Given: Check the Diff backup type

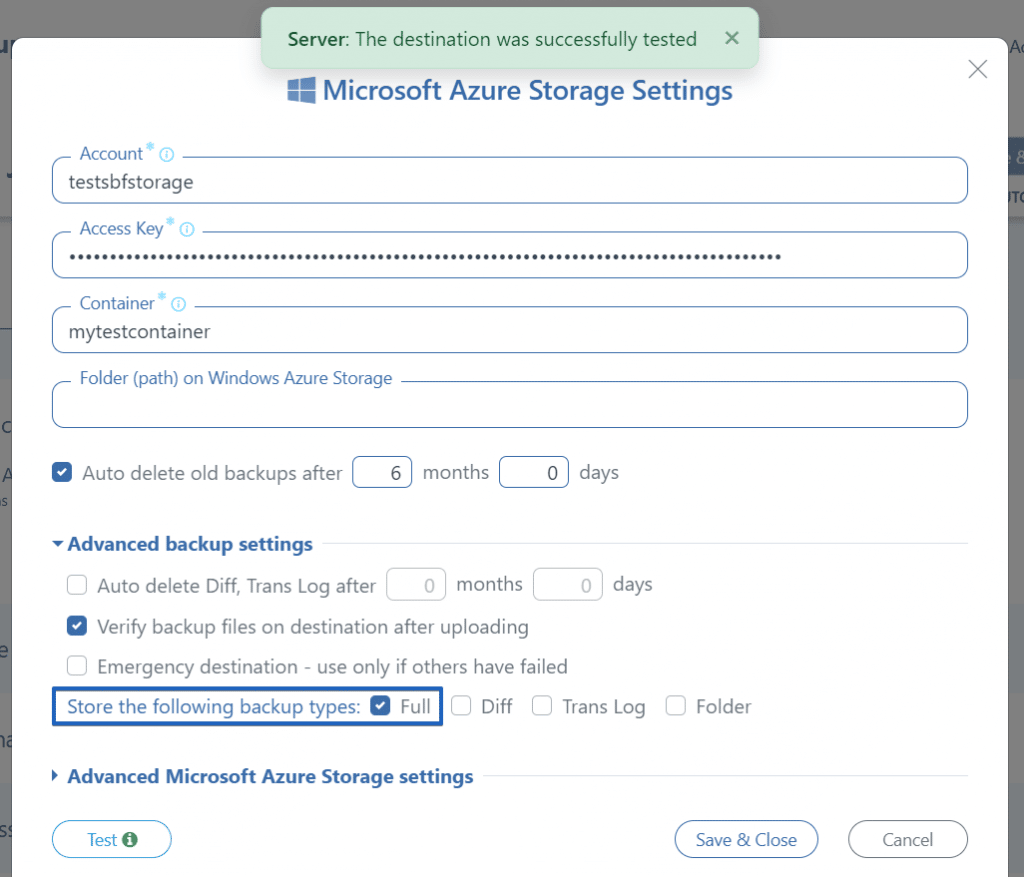Looking at the screenshot, I should click(460, 705).
